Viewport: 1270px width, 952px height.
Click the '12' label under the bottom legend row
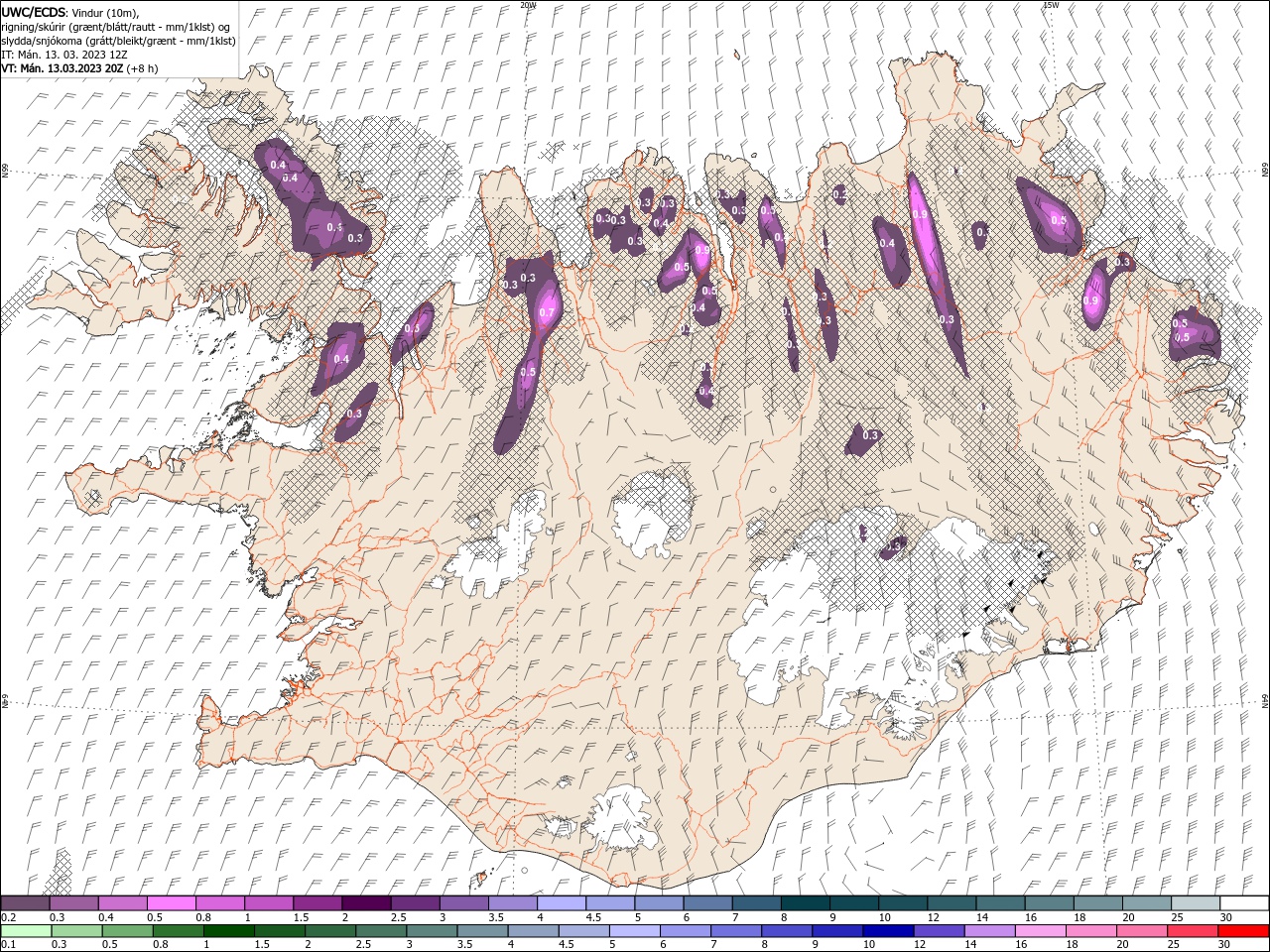click(x=919, y=945)
